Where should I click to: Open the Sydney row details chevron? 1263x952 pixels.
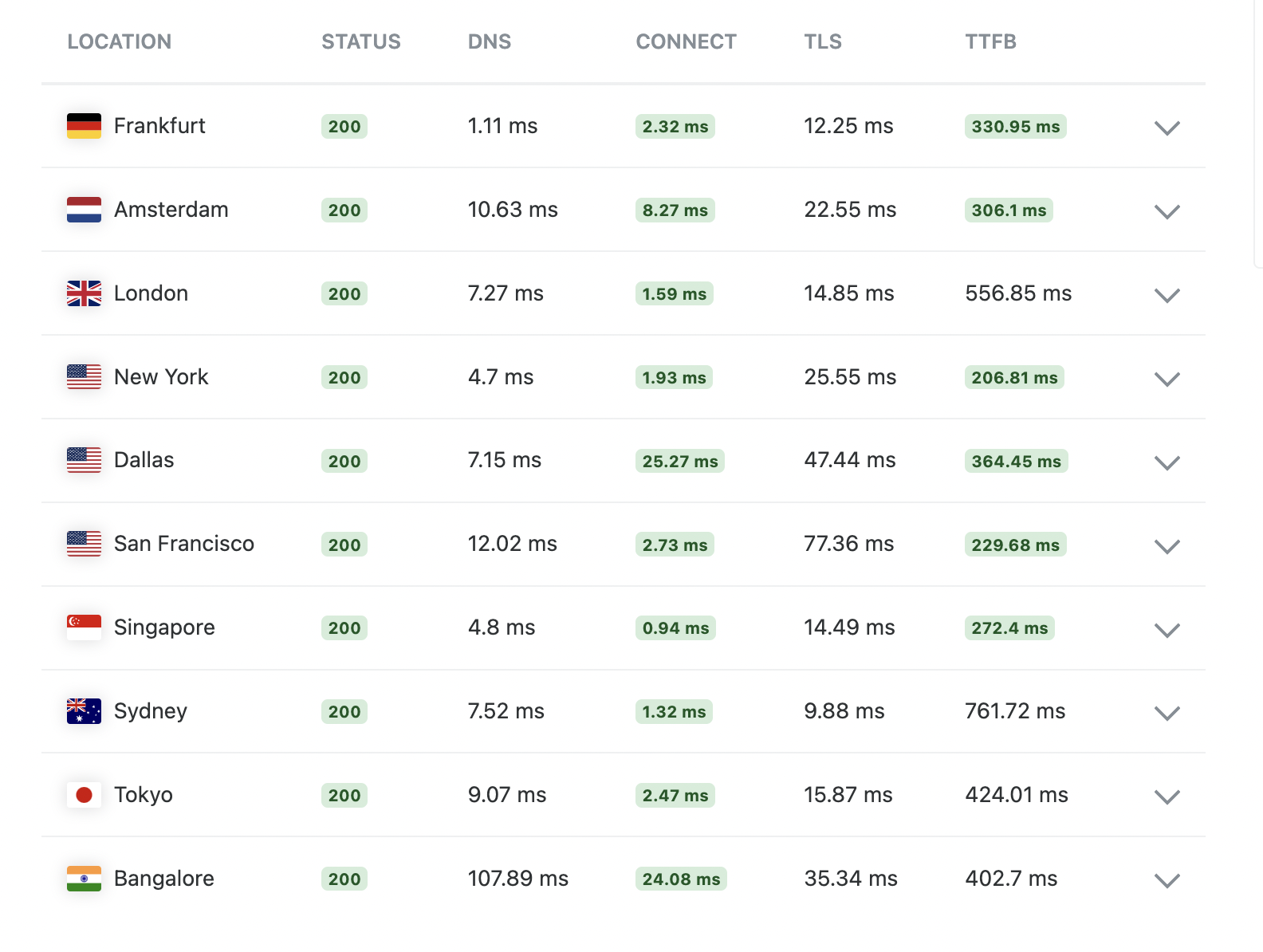point(1167,713)
